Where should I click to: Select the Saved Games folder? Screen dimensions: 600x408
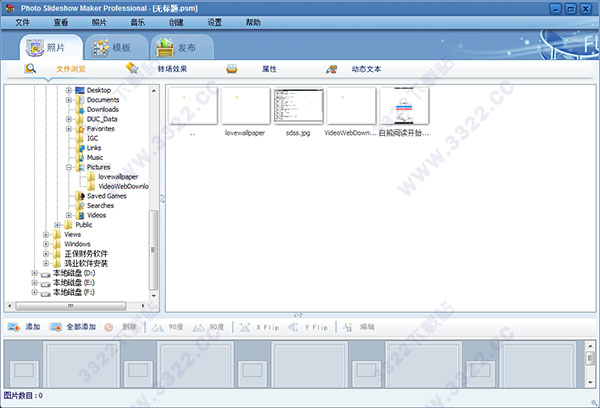click(x=106, y=196)
